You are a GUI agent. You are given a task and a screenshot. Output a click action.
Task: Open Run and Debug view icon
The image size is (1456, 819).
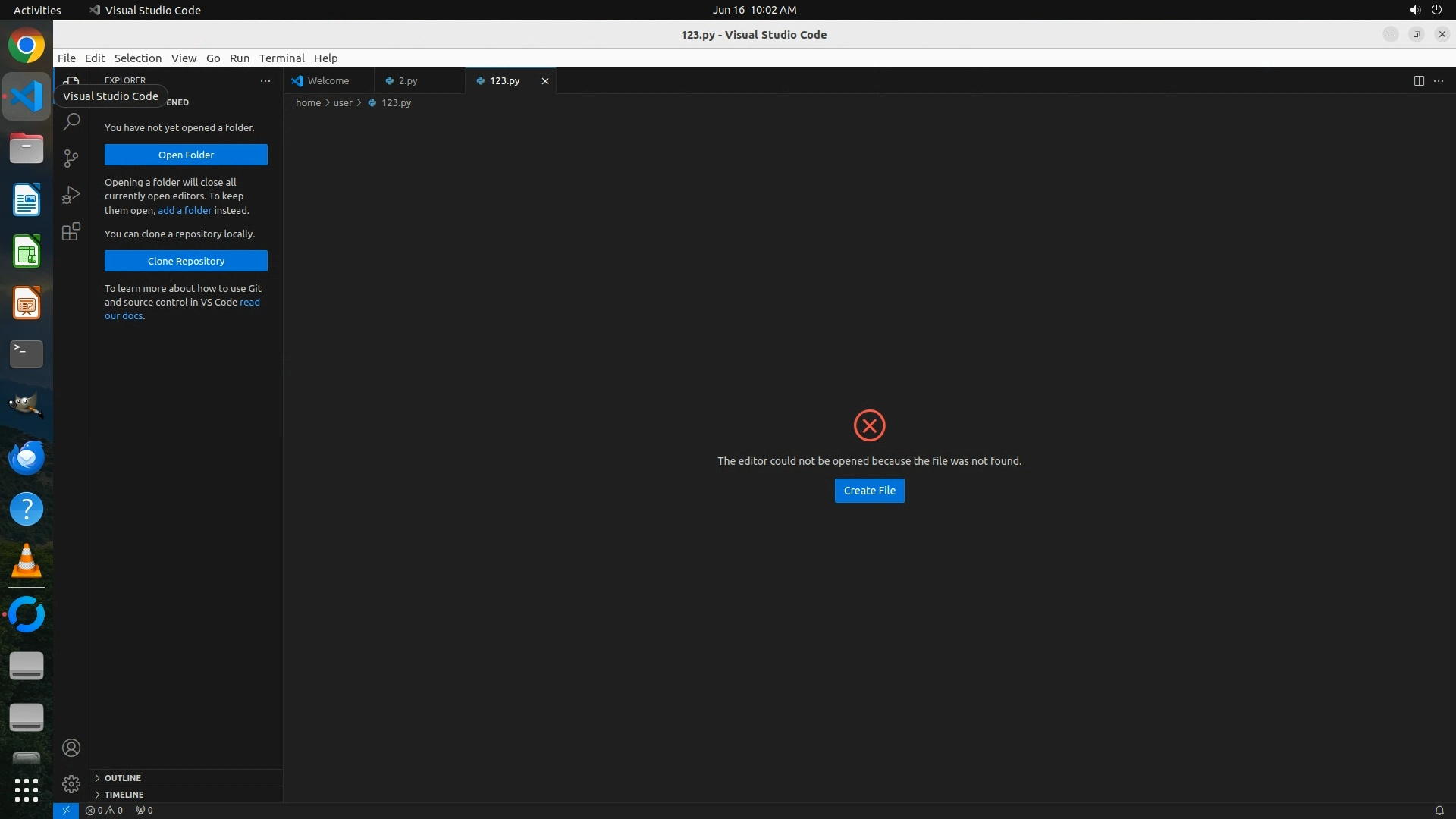coord(71,195)
